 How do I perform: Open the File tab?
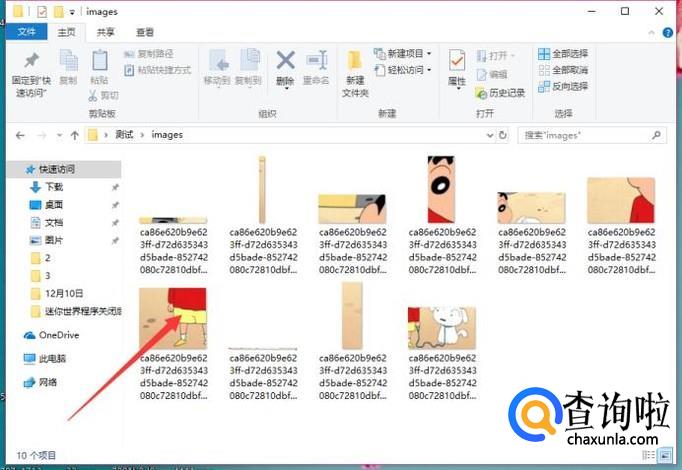coord(27,32)
